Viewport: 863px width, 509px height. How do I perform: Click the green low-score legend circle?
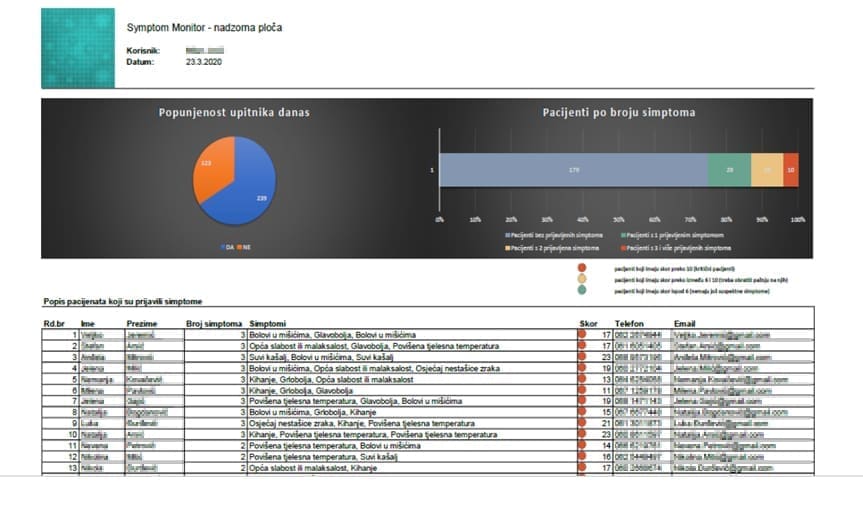click(x=582, y=291)
